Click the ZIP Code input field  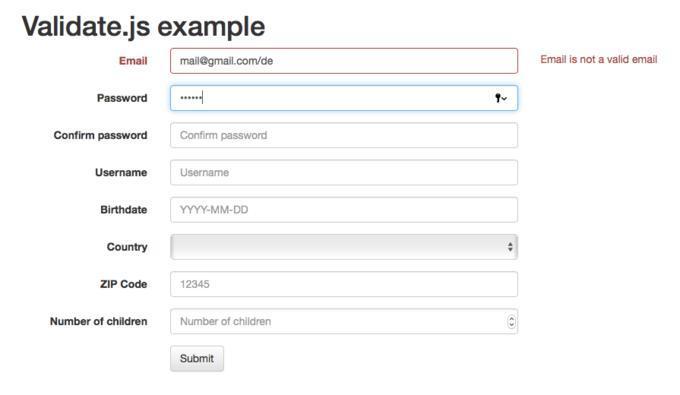[x=344, y=284]
